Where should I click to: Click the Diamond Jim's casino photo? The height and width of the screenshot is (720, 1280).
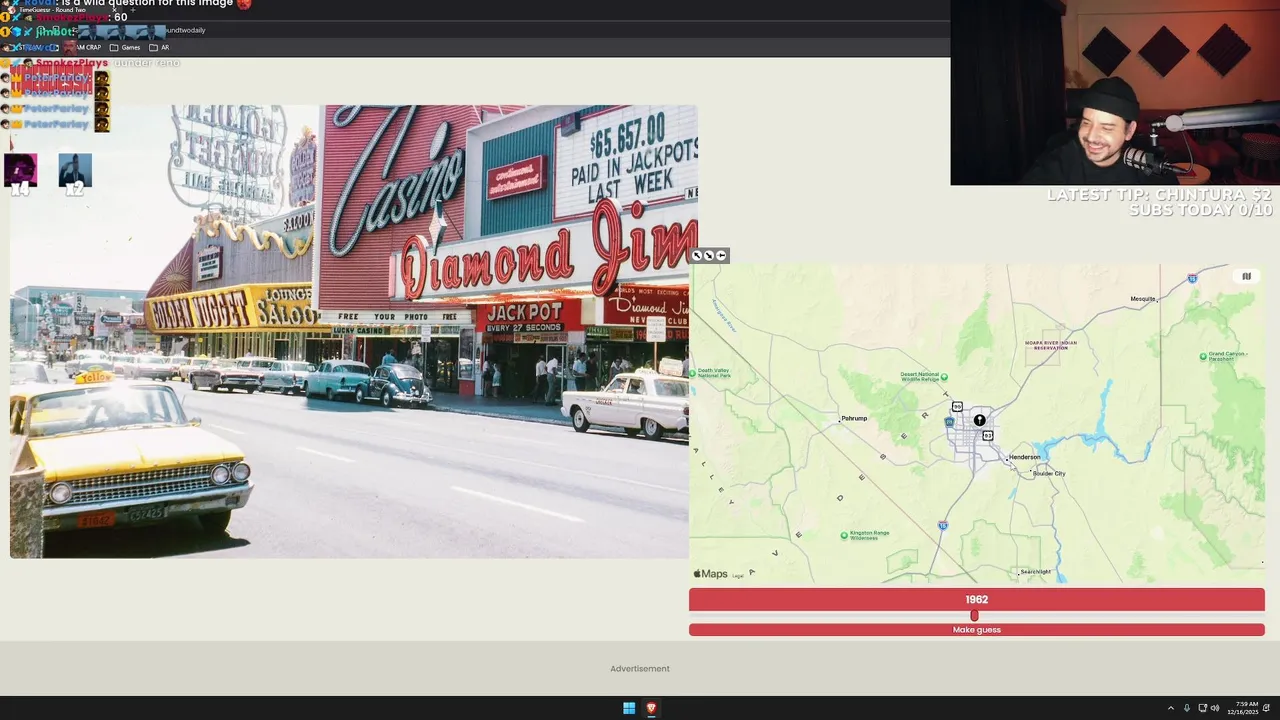(x=350, y=331)
